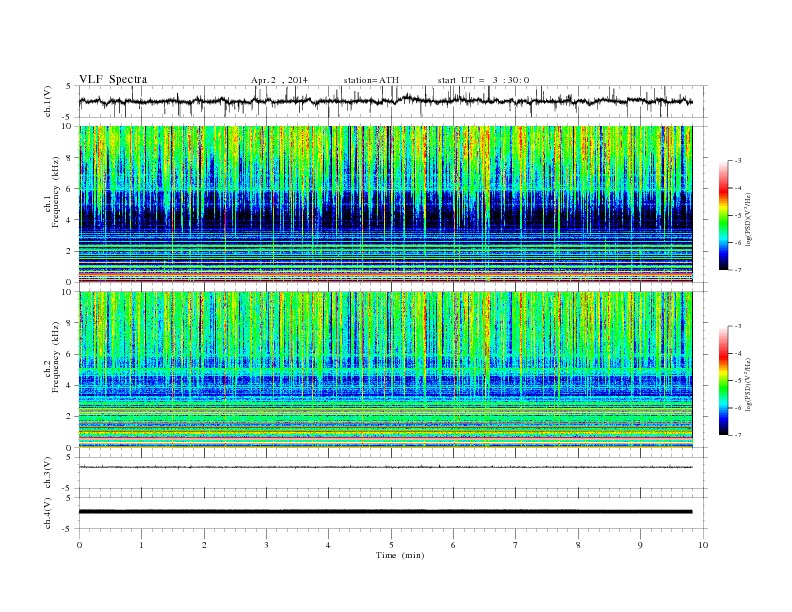Image resolution: width=792 pixels, height=612 pixels.
Task: Click the bottom time axis tick label "10"
Action: coord(703,545)
